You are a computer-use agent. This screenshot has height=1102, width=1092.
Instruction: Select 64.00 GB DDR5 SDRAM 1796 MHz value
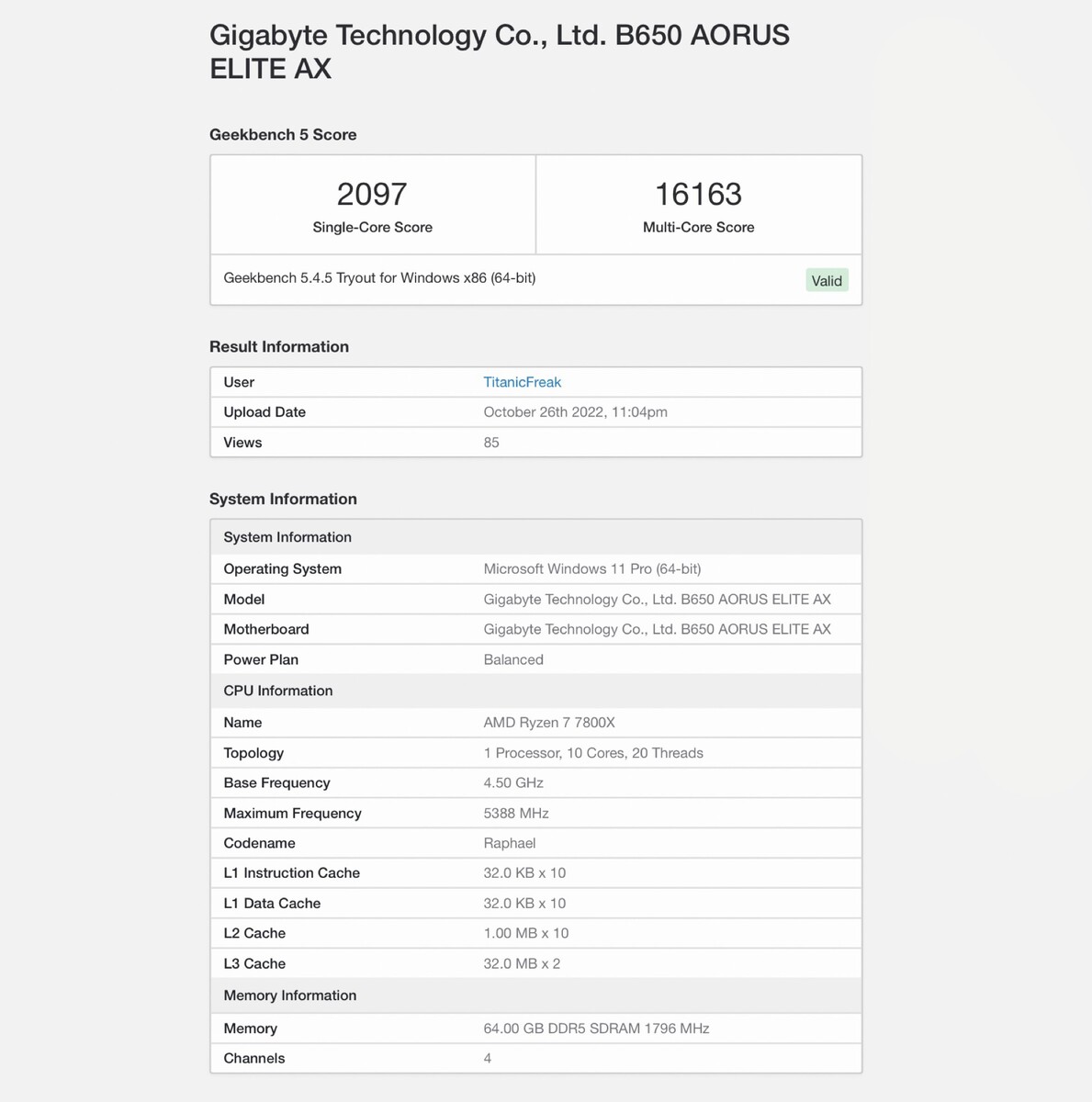(x=596, y=1029)
